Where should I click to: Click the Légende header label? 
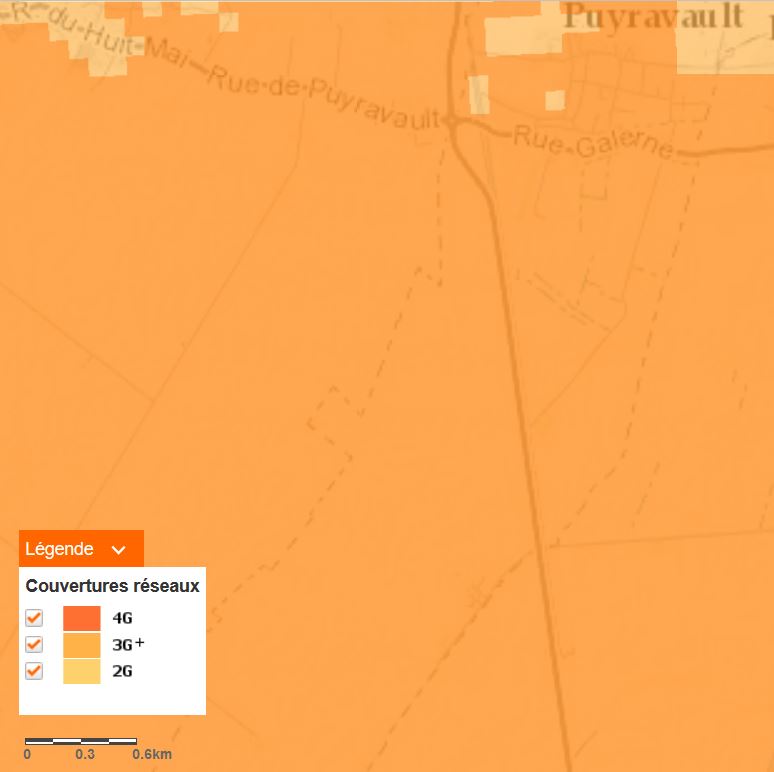pos(60,549)
